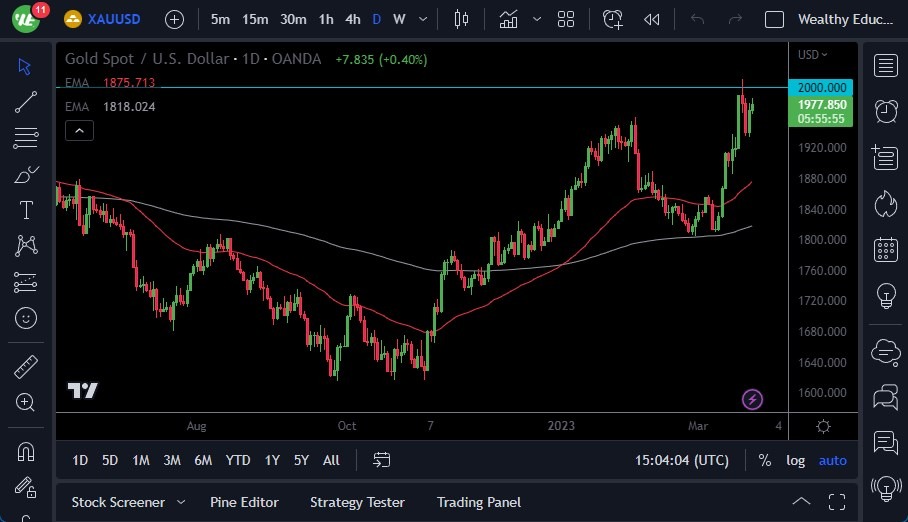908x522 pixels.
Task: Open the indicators chart icon
Action: pyautogui.click(x=509, y=19)
